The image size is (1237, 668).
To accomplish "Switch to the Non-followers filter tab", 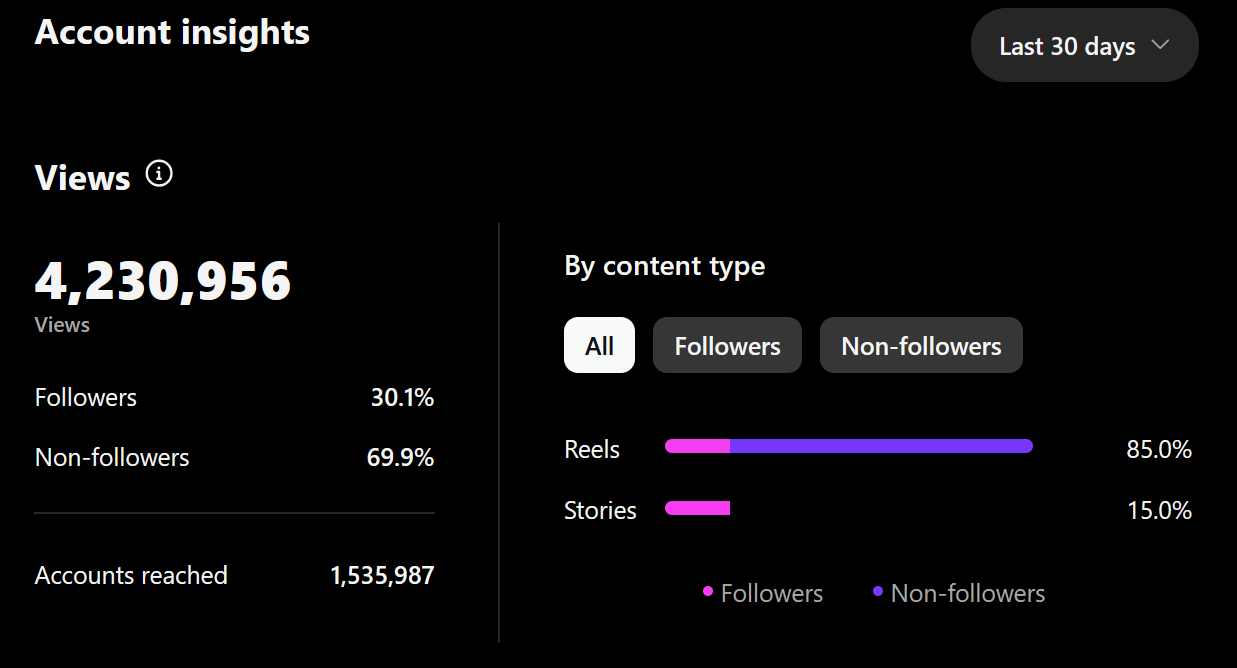I will point(921,346).
